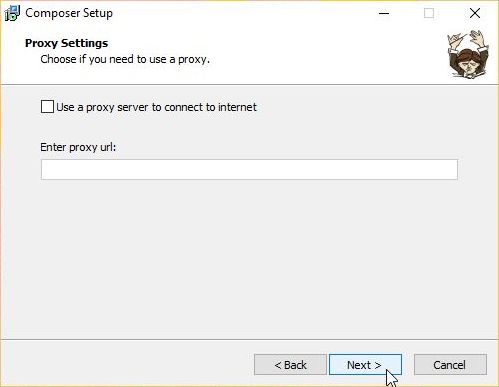Enable the proxy server checkbox

click(47, 107)
